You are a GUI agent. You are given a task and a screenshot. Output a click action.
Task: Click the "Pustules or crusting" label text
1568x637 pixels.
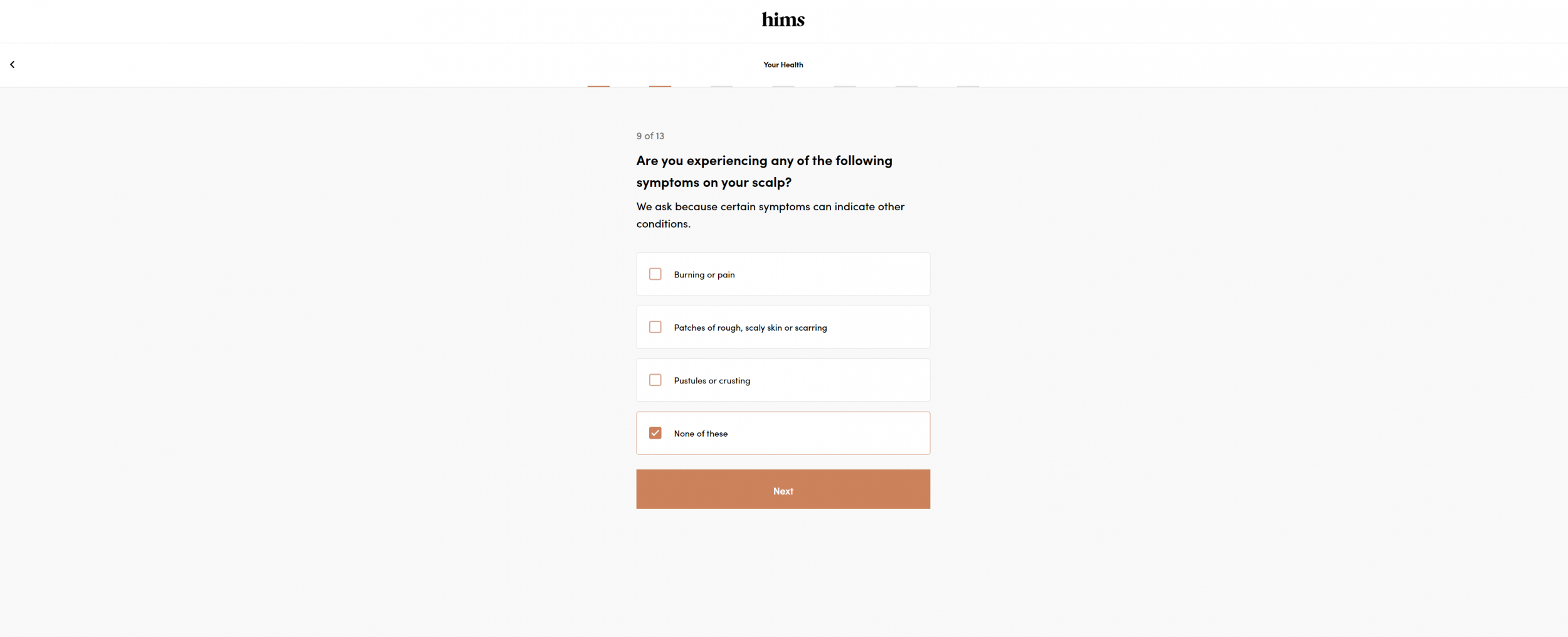coord(712,381)
